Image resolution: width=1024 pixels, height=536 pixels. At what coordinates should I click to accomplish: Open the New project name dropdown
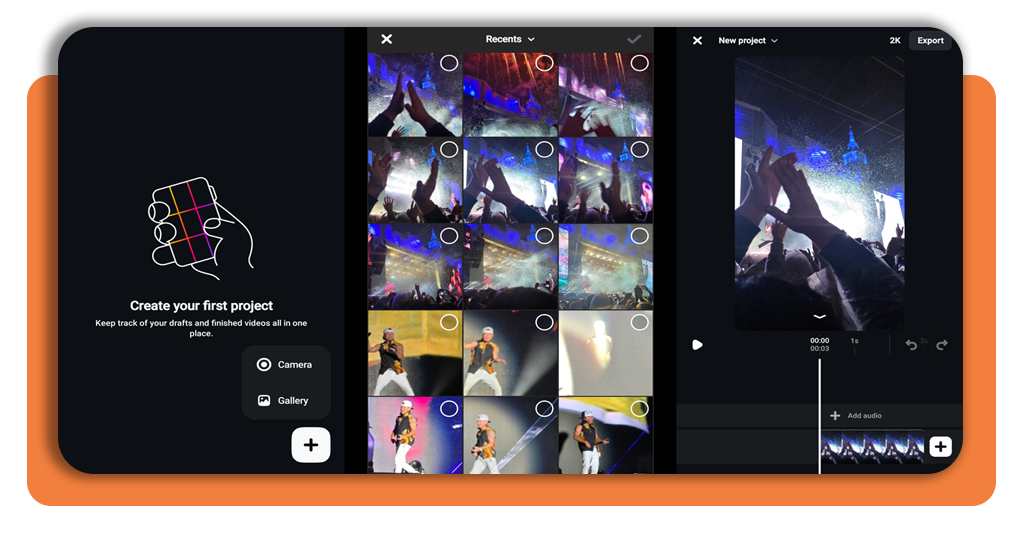[x=747, y=41]
